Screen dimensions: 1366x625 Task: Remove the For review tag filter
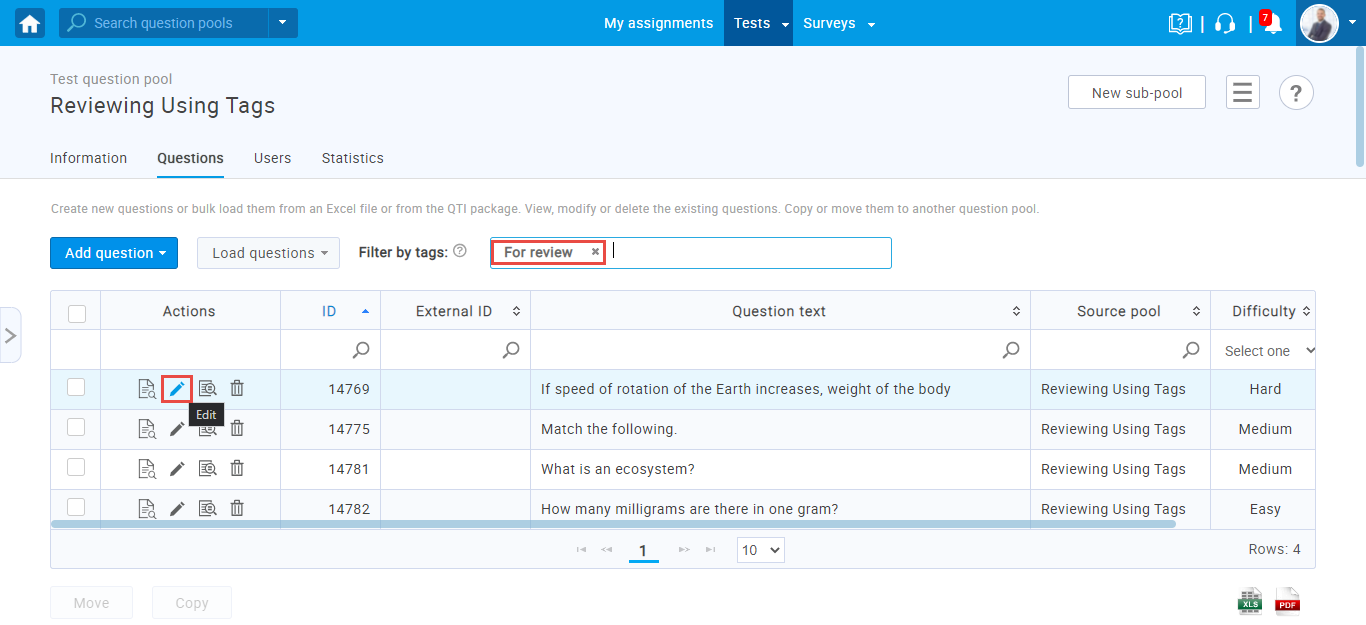click(x=595, y=252)
